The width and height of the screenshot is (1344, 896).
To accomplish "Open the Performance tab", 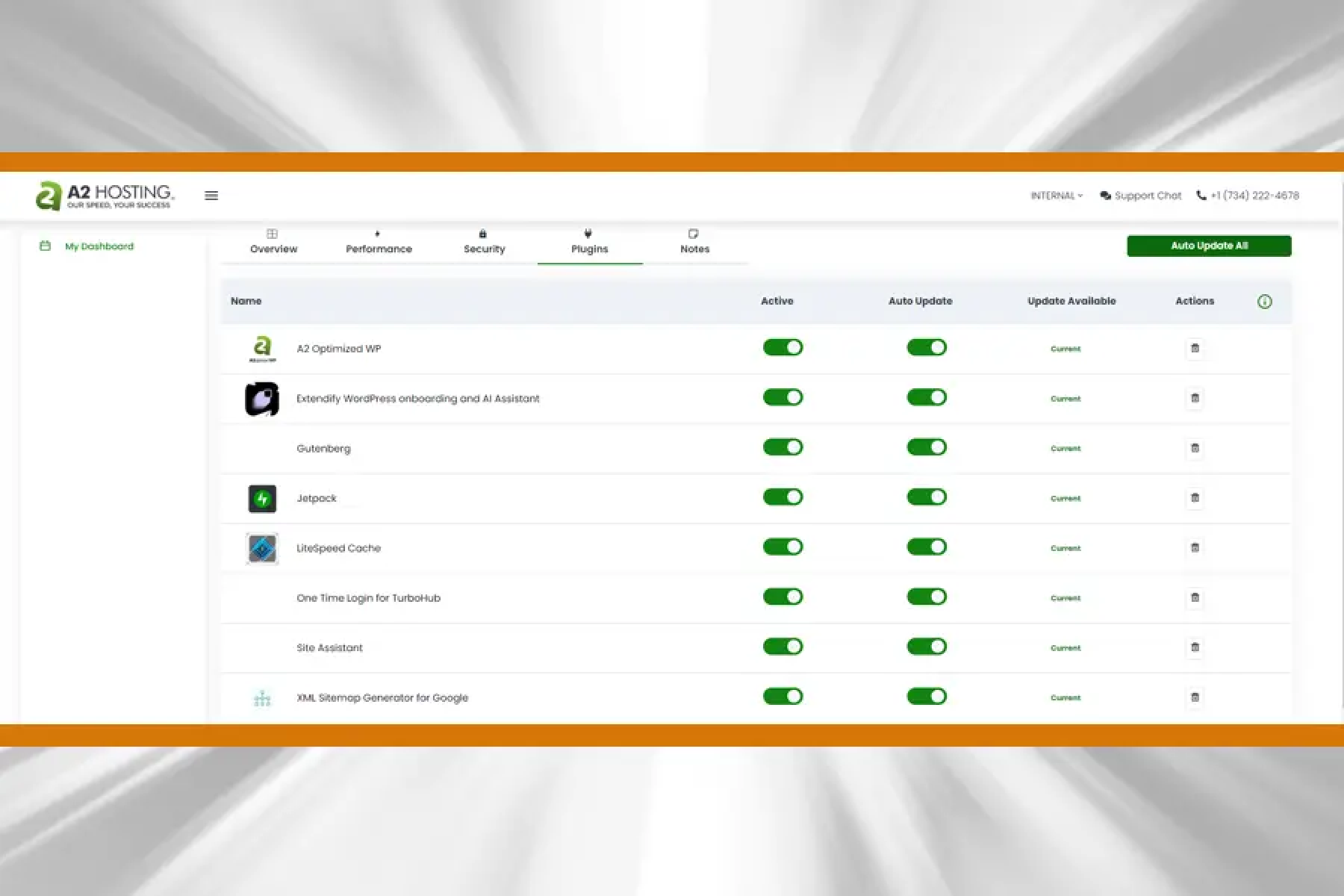I will coord(379,243).
